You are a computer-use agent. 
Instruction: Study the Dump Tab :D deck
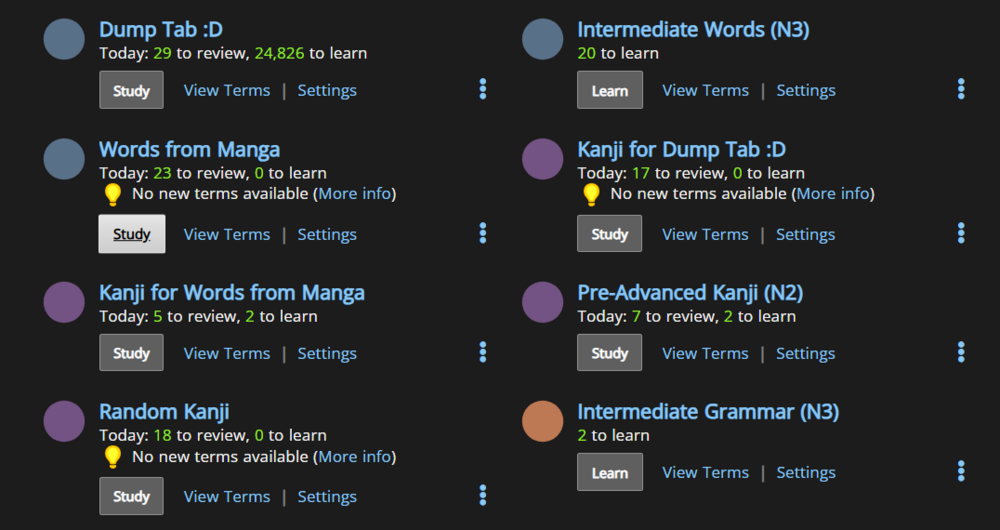point(131,90)
